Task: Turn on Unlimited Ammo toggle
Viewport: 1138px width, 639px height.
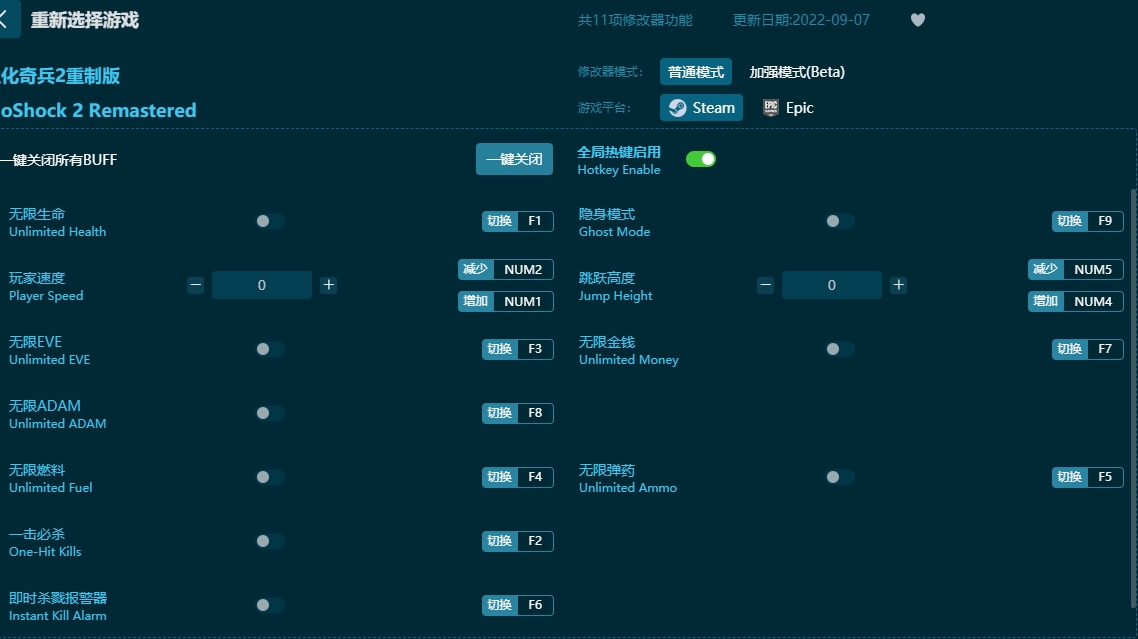Action: tap(839, 477)
